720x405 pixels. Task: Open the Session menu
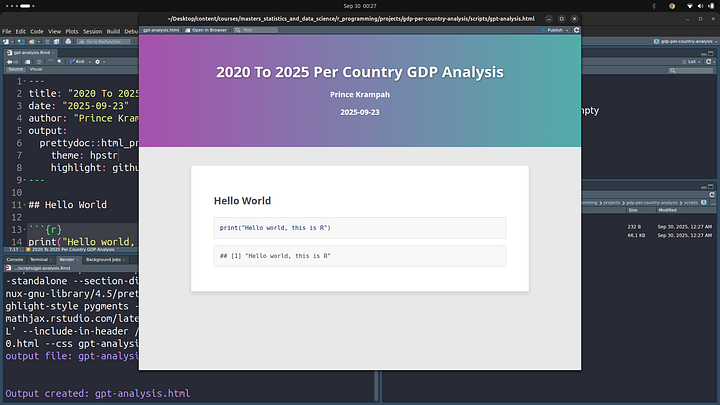pos(92,31)
